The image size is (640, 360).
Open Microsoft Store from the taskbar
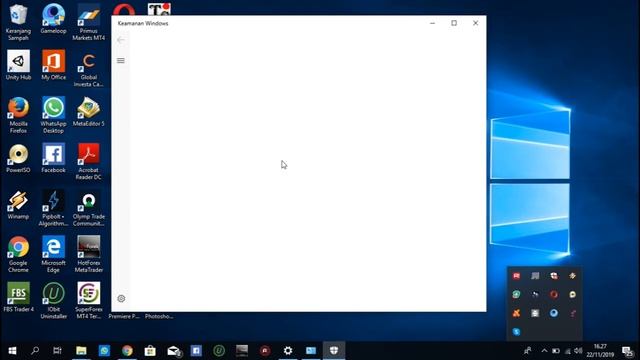pos(150,351)
